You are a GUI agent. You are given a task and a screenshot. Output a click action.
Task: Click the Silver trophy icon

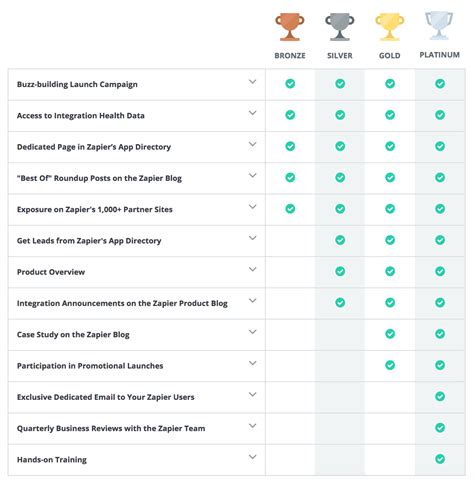click(340, 27)
